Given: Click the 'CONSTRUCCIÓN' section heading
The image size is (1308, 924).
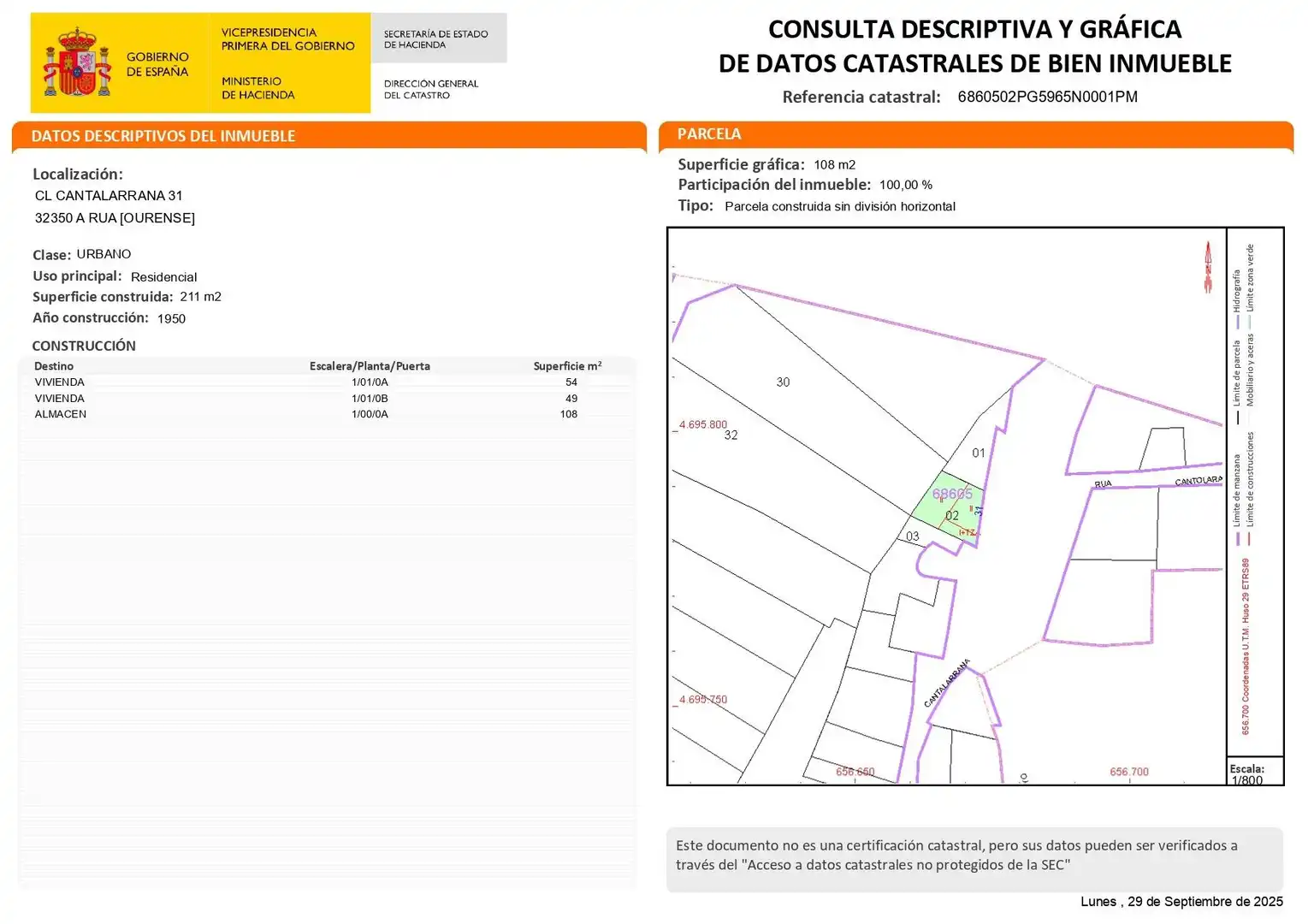Looking at the screenshot, I should pos(84,346).
